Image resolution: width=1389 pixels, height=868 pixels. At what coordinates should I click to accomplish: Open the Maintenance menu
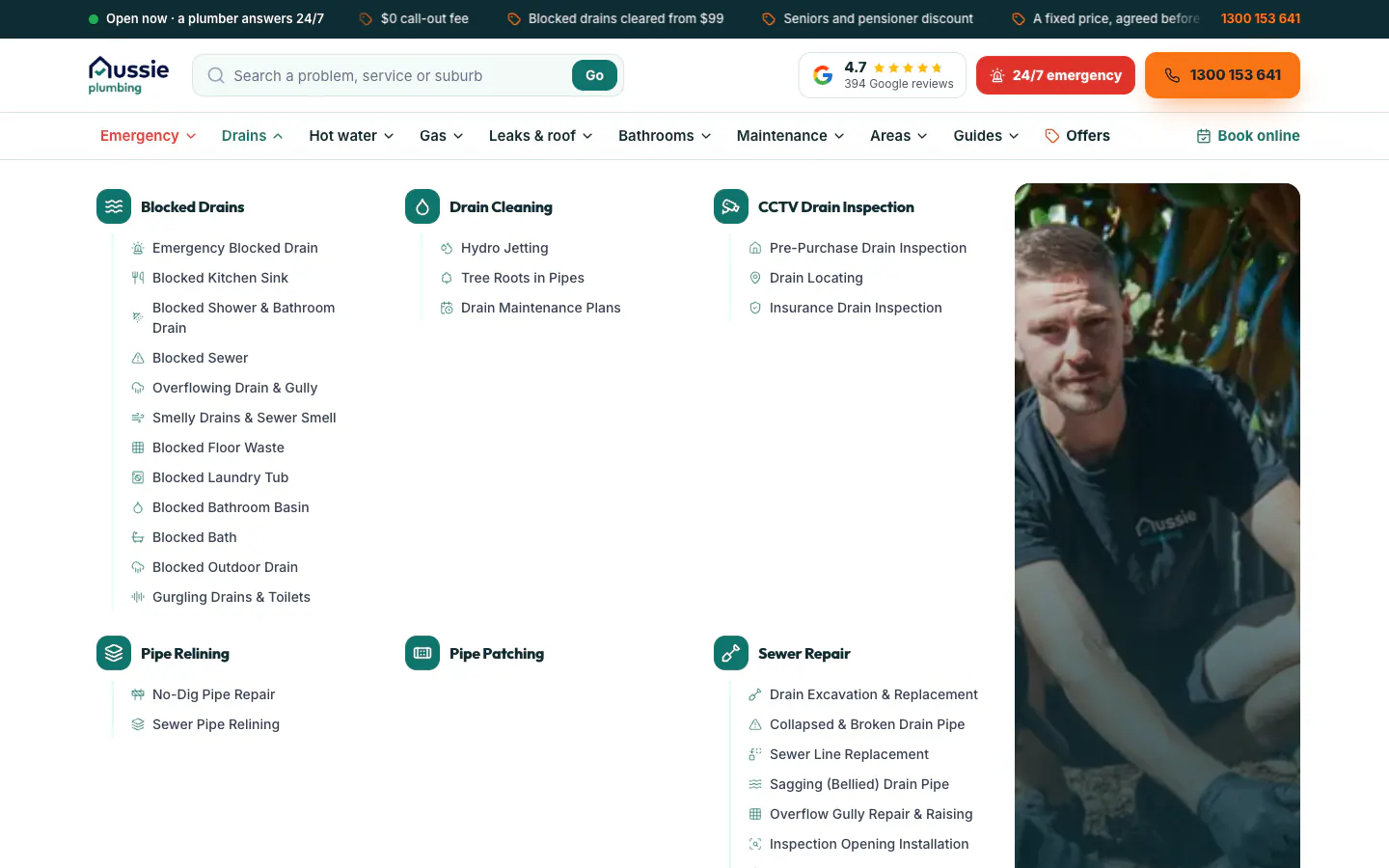coord(791,136)
